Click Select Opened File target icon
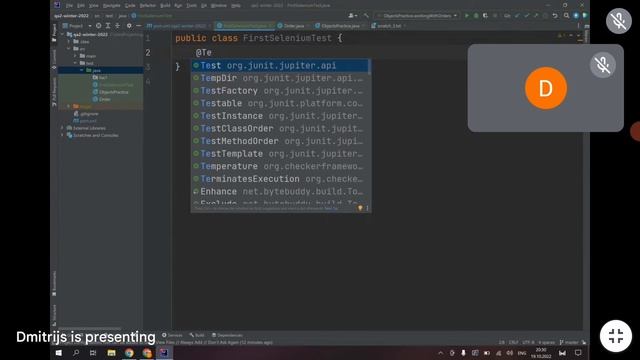 click(x=99, y=26)
